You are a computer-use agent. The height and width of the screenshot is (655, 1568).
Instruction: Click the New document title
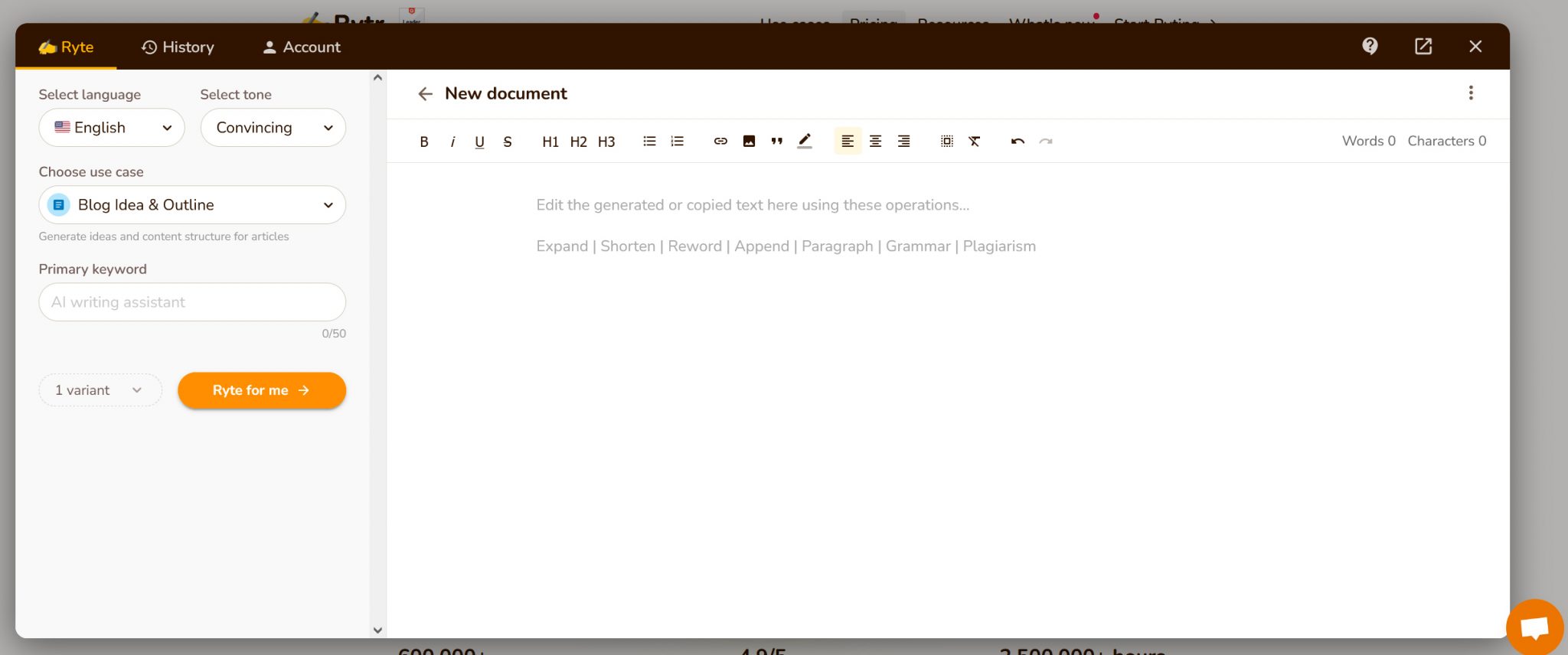(506, 93)
